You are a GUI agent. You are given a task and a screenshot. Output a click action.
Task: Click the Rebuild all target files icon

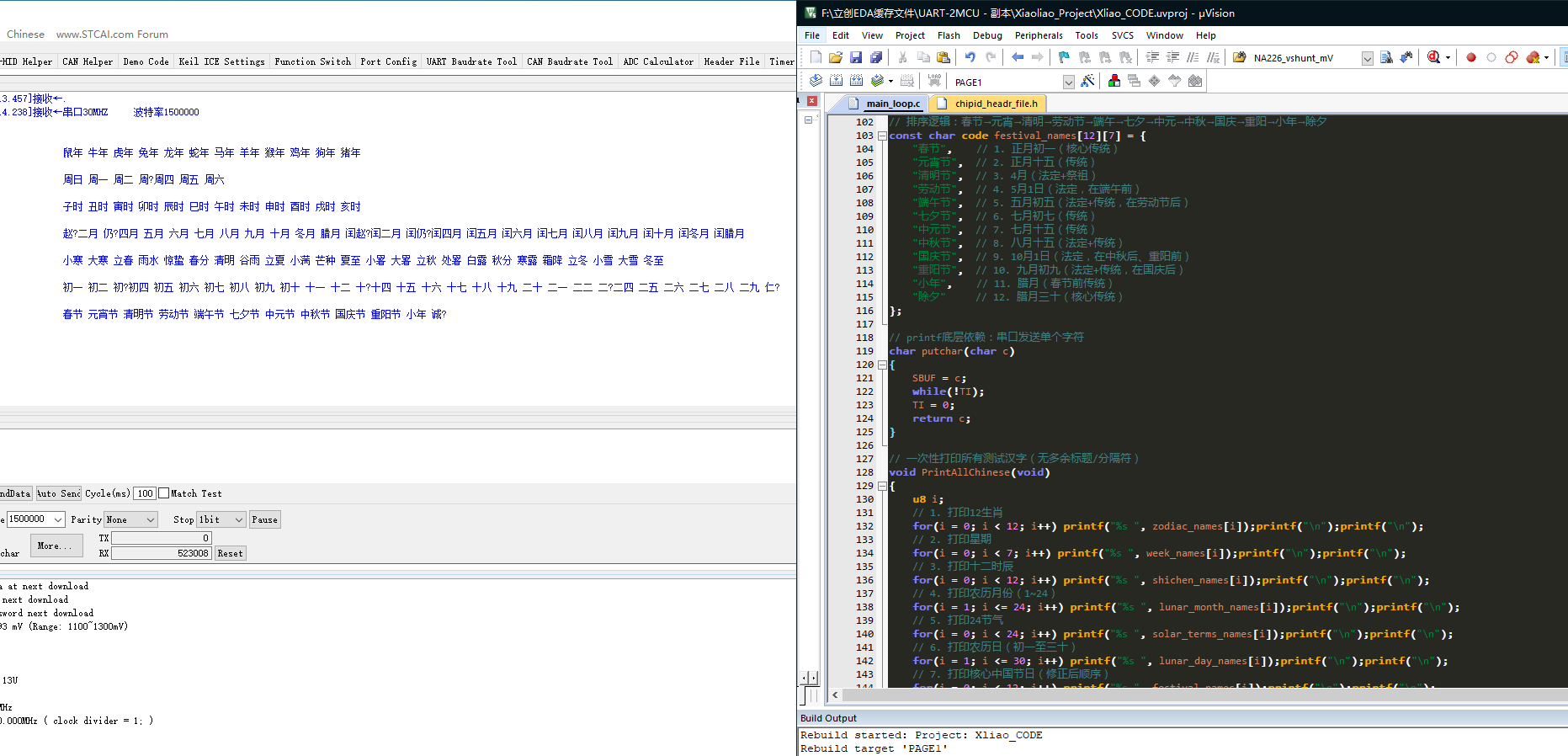[857, 81]
